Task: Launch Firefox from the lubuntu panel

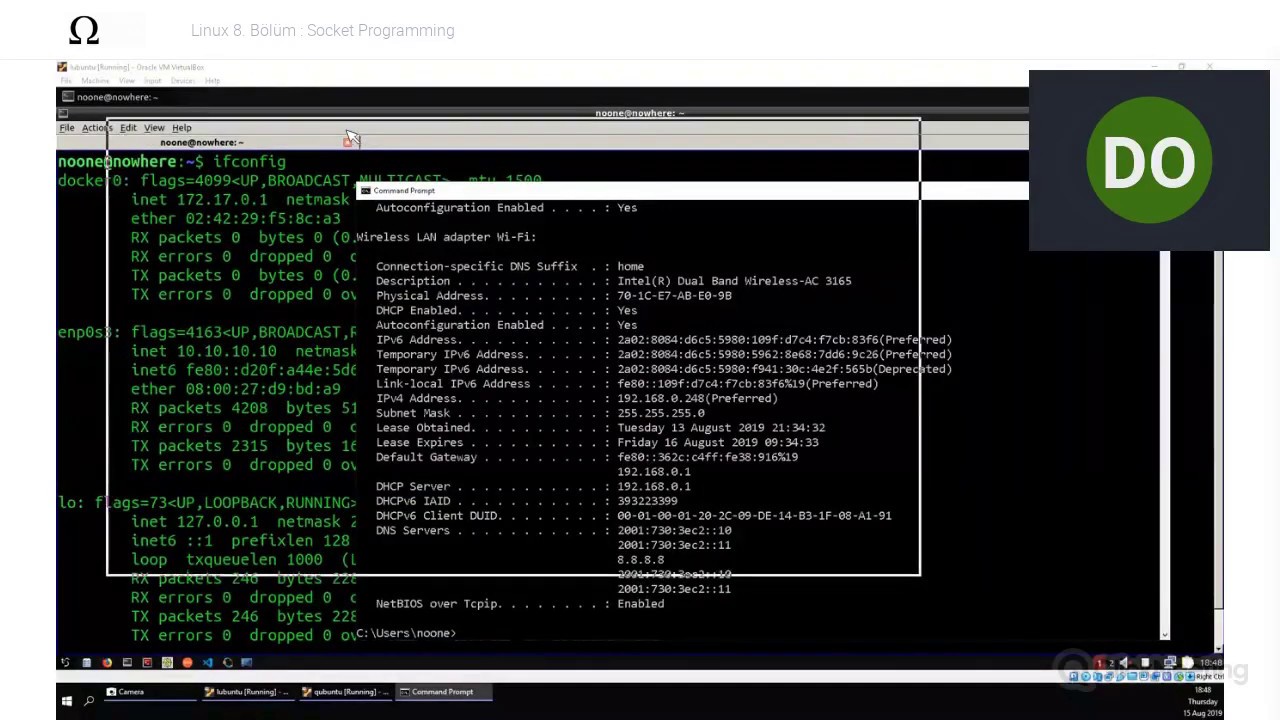Action: (x=107, y=662)
